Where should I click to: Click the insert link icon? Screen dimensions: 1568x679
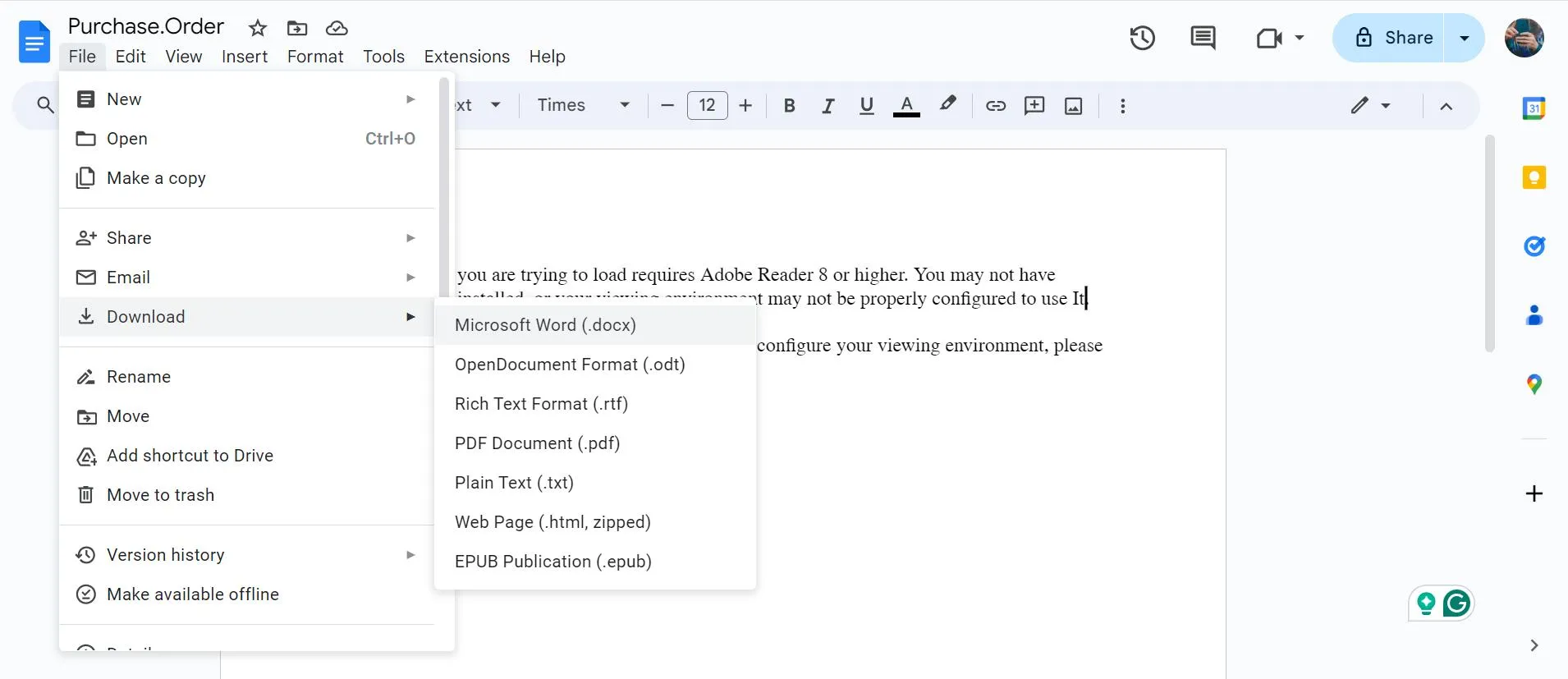point(996,105)
